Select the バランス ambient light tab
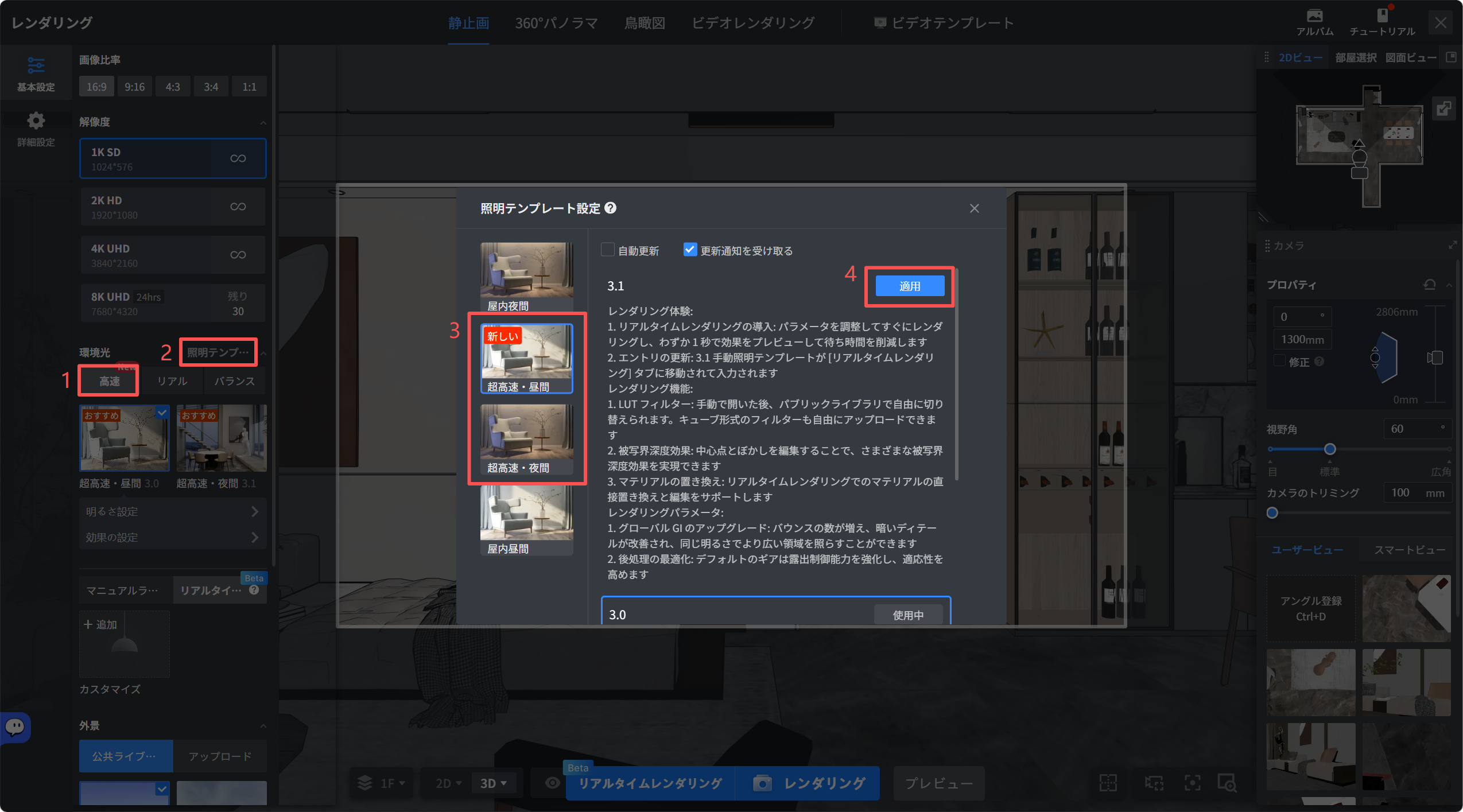Screen dimensions: 1463x812 (234, 381)
